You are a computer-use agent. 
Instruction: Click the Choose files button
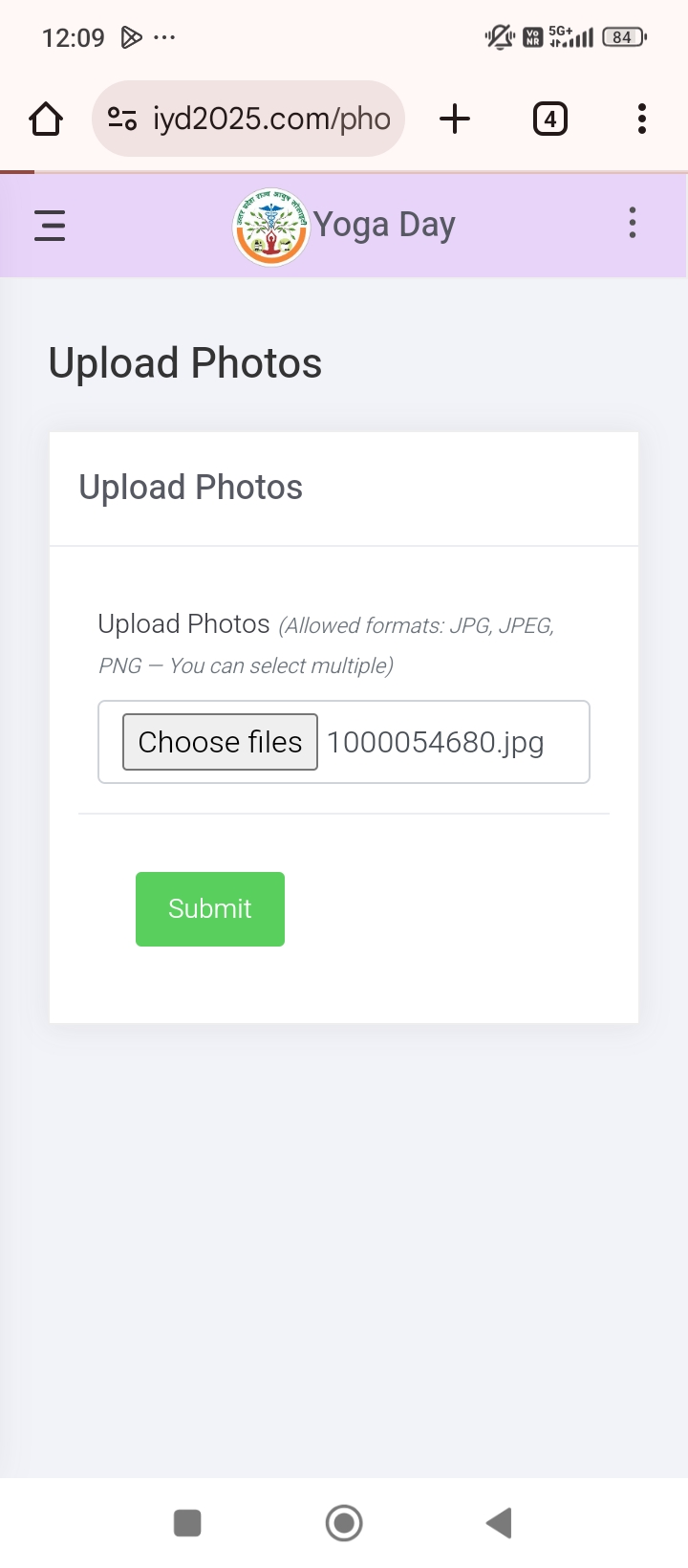pos(220,742)
